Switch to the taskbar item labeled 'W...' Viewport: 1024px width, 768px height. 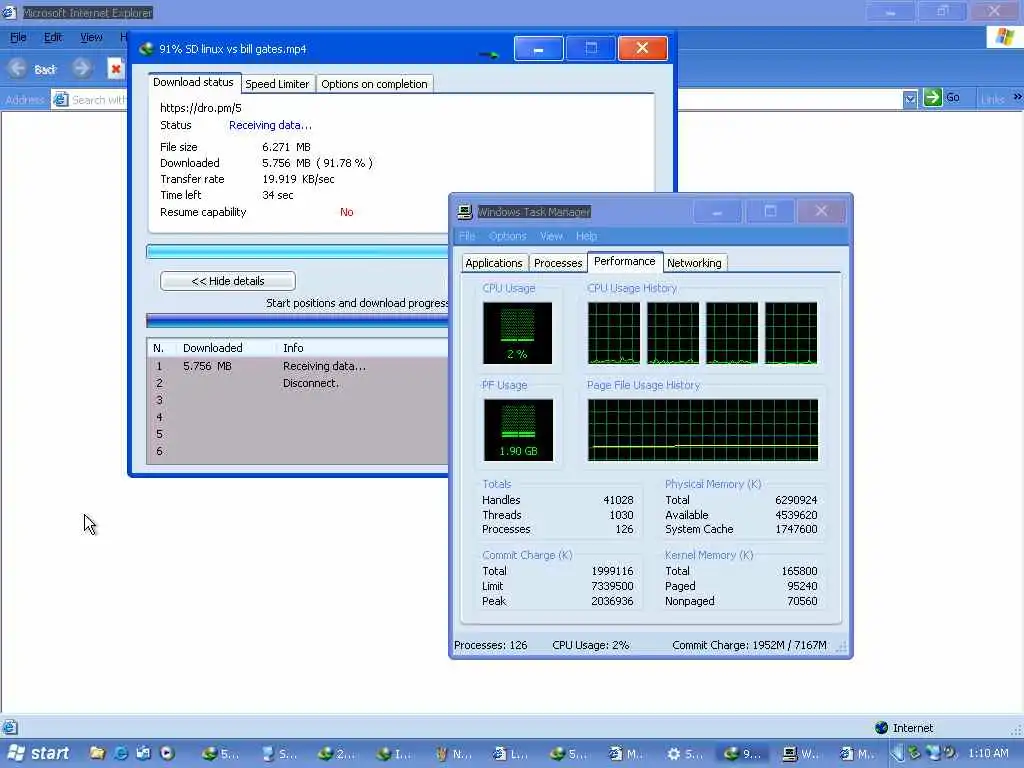pyautogui.click(x=801, y=754)
